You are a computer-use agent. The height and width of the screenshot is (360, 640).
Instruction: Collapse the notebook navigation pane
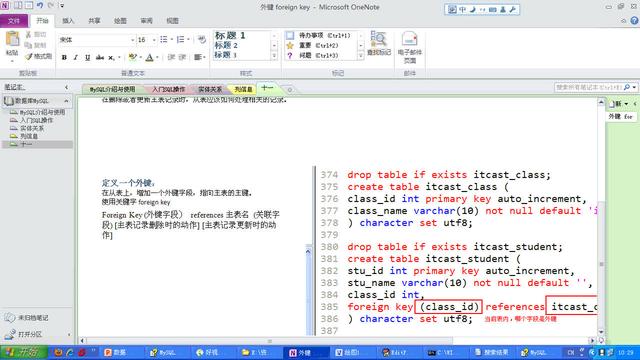[x=67, y=87]
